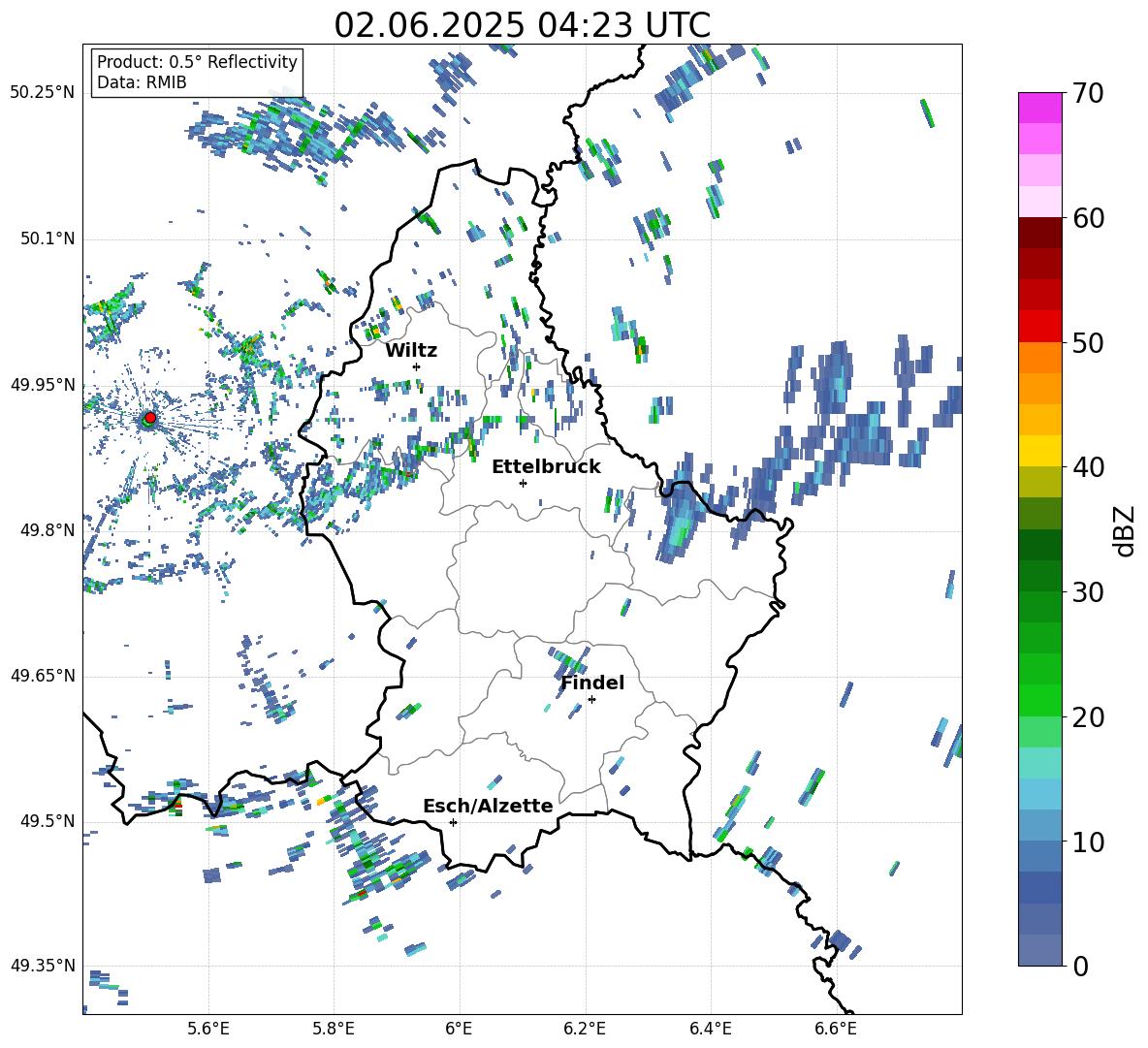This screenshot has width=1148, height=1048.
Task: Click the Wiltz station cross marker
Action: (x=417, y=366)
